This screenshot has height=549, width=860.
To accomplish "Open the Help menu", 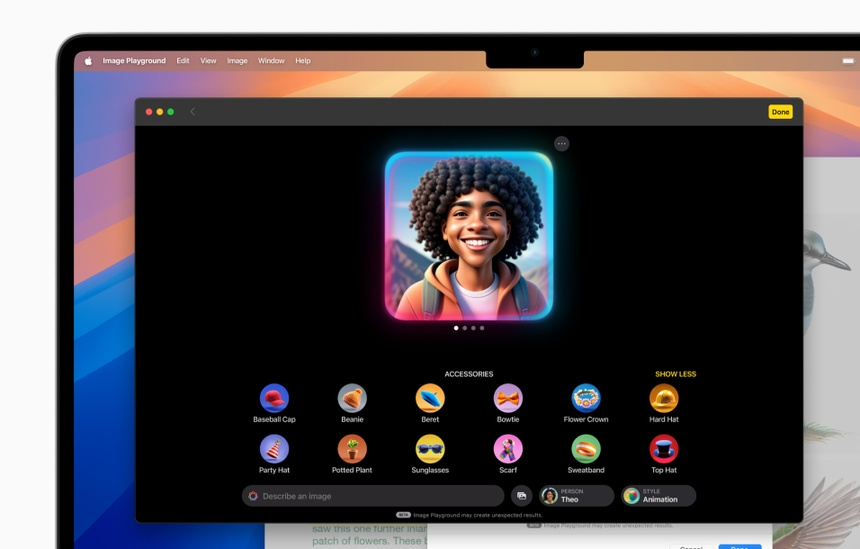I will point(303,61).
